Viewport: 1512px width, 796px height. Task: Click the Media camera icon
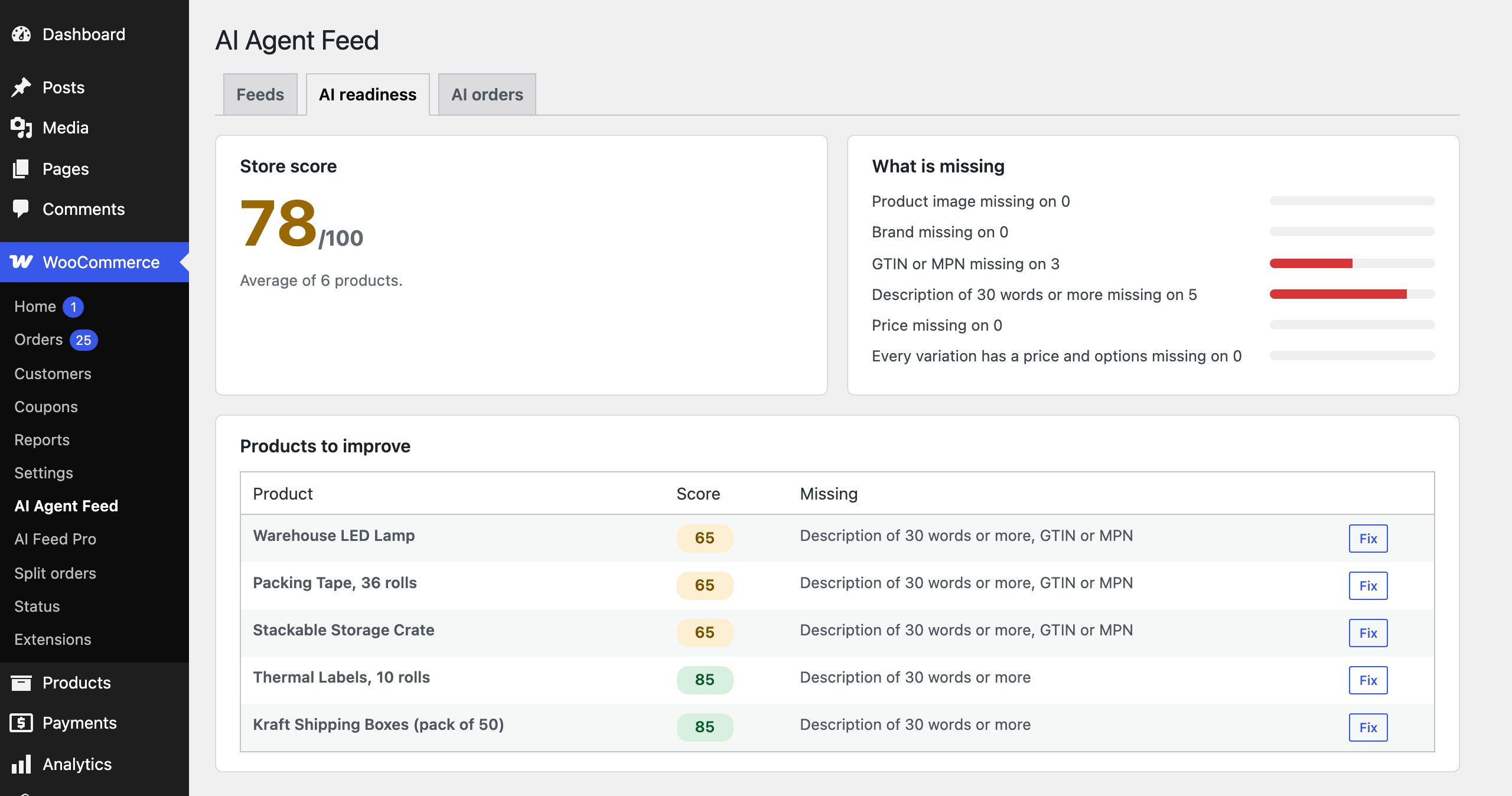pos(21,128)
